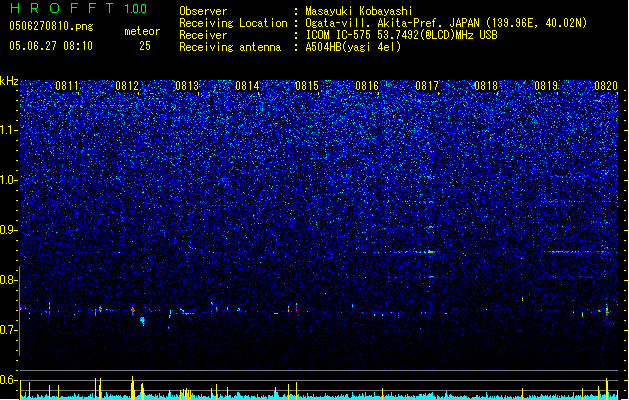Click the 0.8 kHz axis label
The image size is (629, 400).
click(x=9, y=280)
